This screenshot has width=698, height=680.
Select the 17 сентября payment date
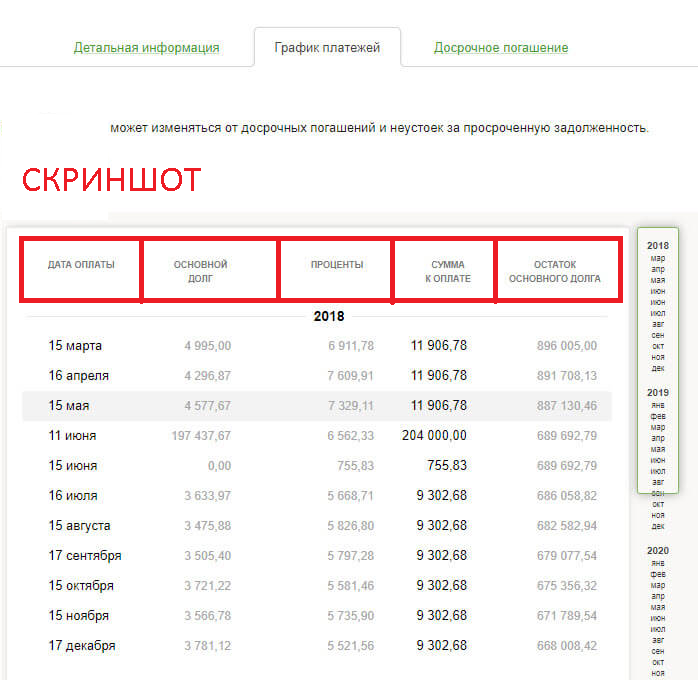[x=85, y=556]
